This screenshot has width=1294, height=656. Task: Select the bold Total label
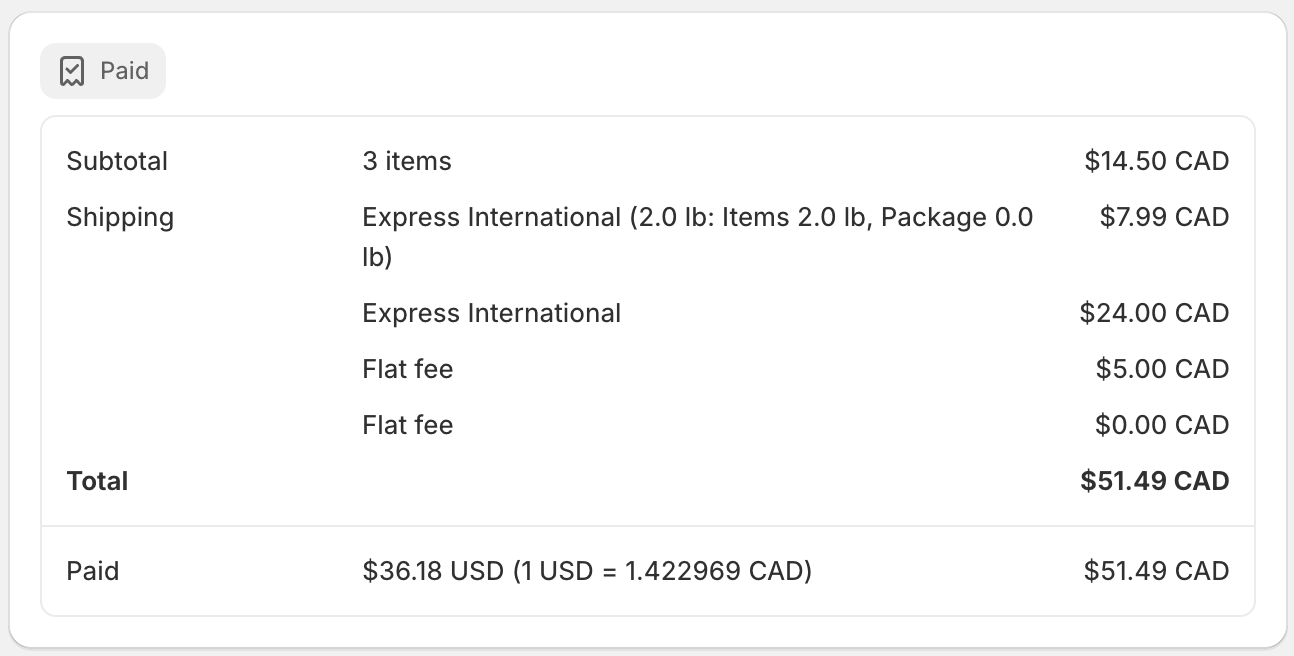coord(97,481)
